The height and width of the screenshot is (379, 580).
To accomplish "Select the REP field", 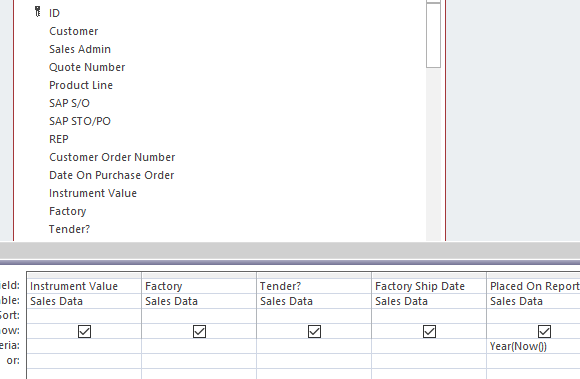I will (59, 139).
